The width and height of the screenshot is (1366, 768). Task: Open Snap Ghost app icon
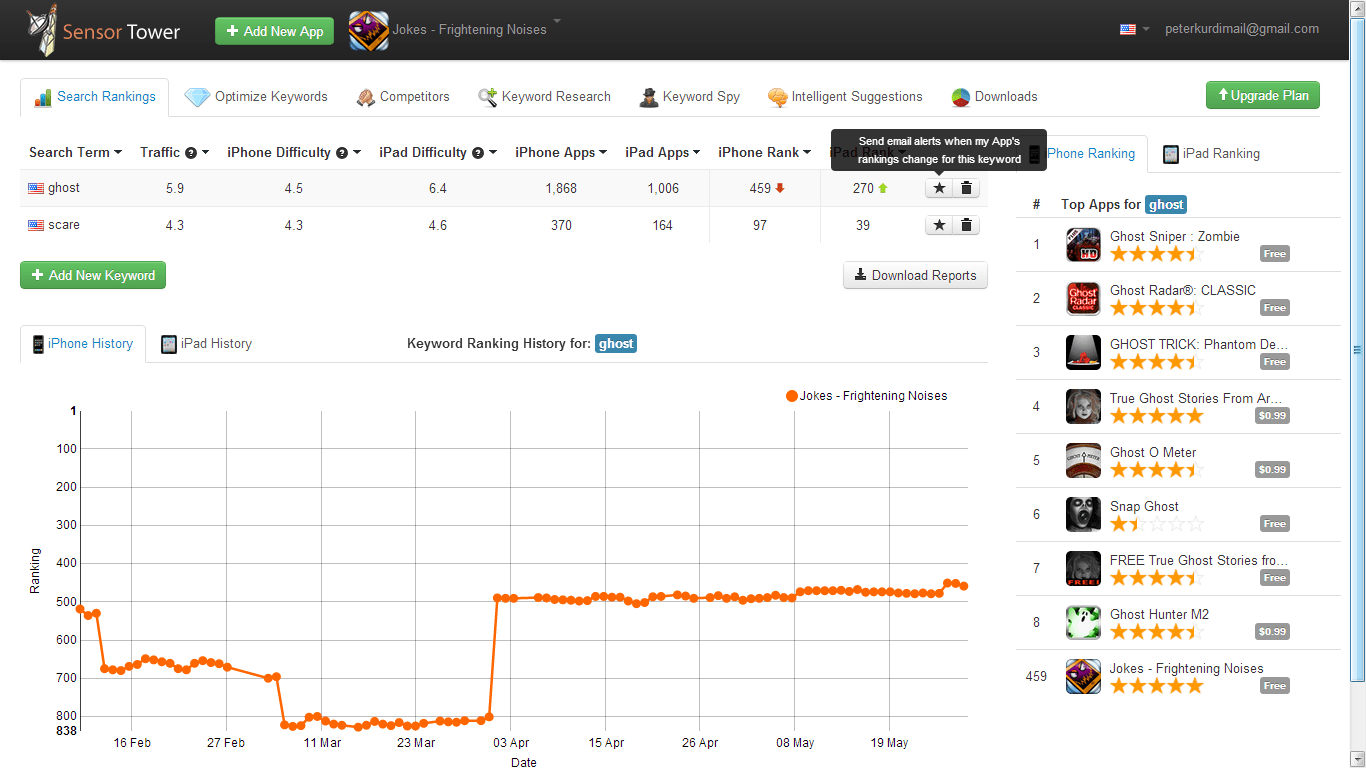(1083, 515)
